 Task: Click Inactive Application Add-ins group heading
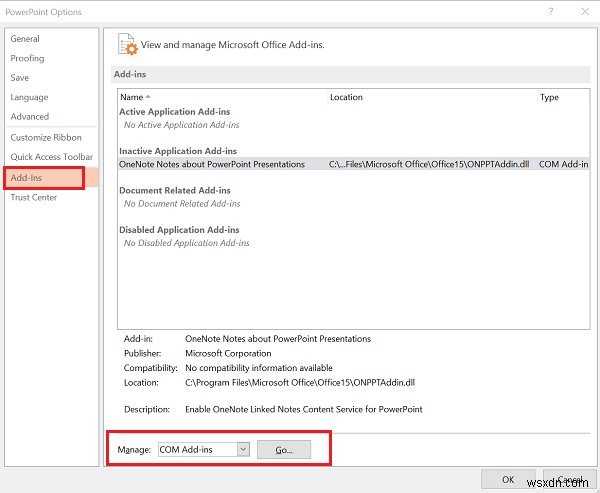coord(178,151)
